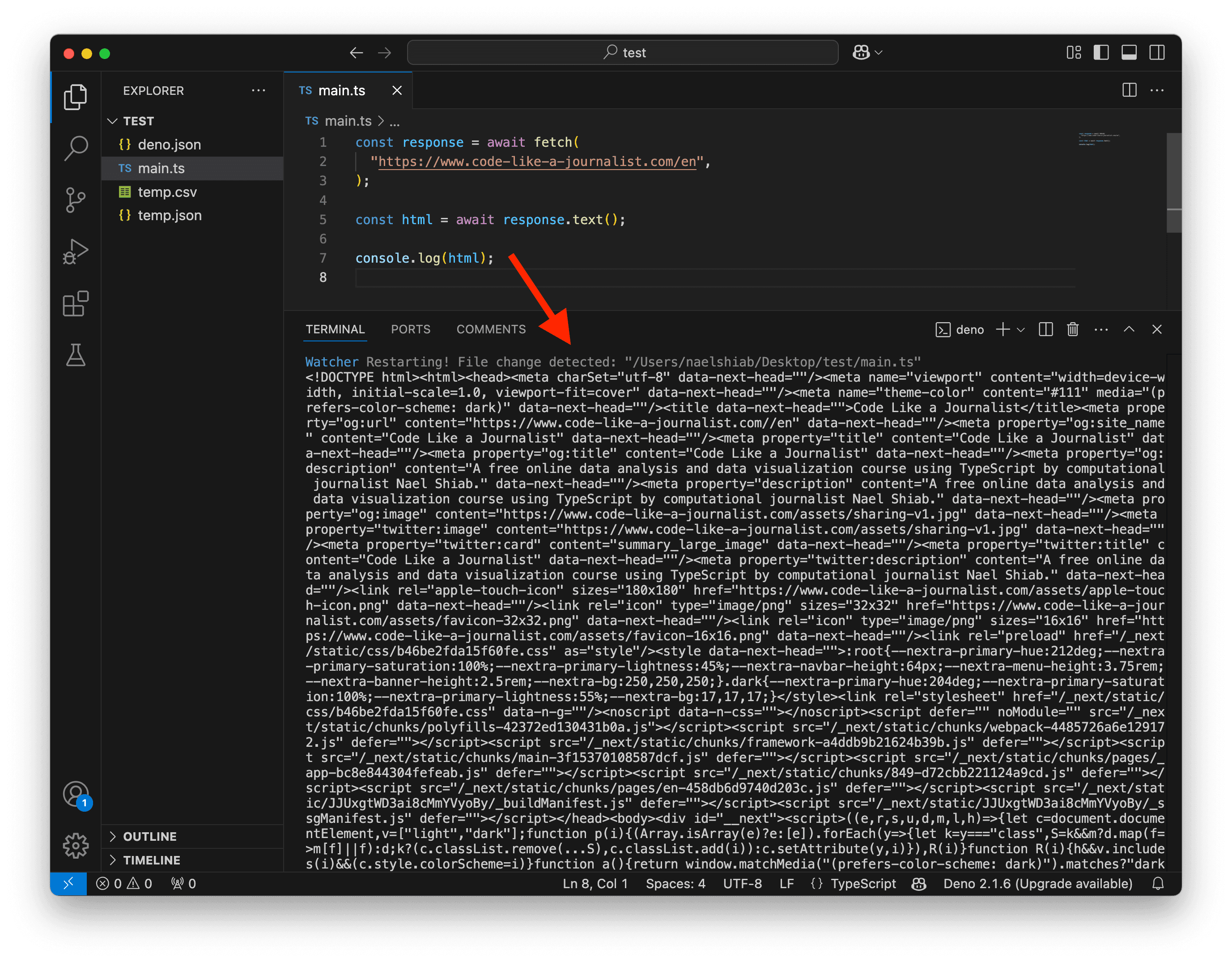Open the Copilot icon in title bar
1232x962 pixels.
861,52
